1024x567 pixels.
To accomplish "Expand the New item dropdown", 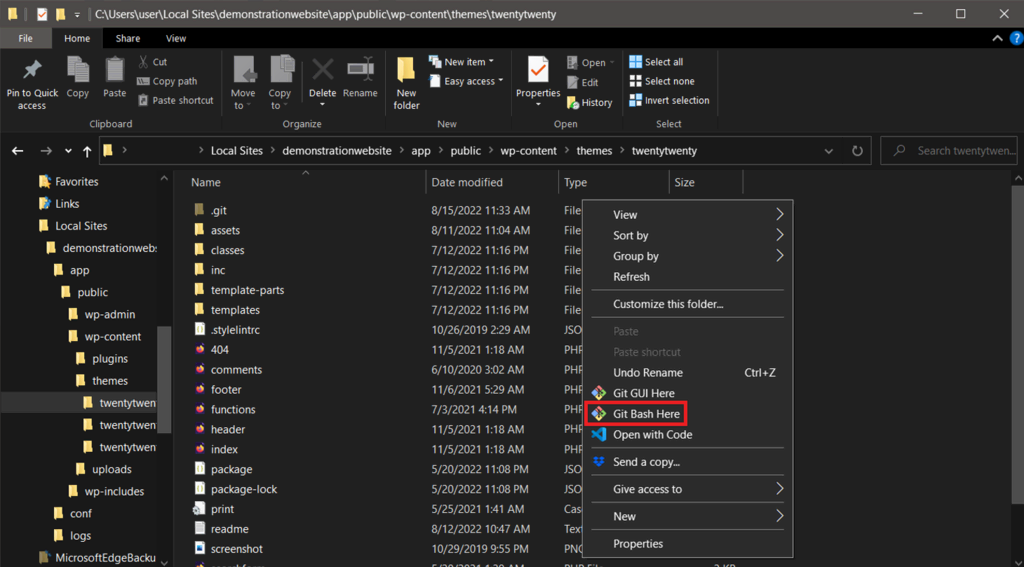I will (x=467, y=62).
